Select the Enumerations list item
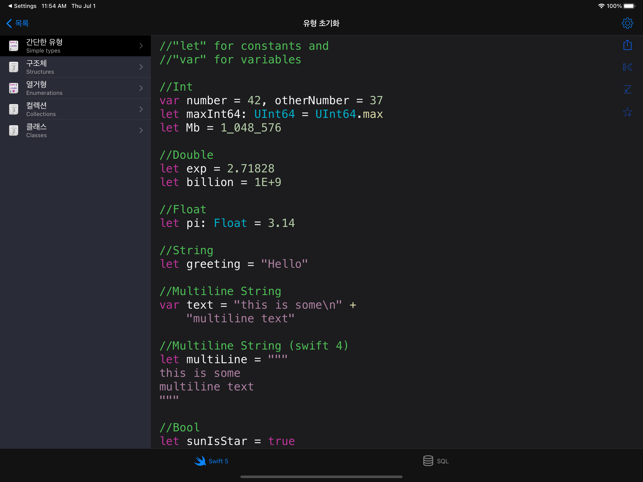 click(x=75, y=88)
